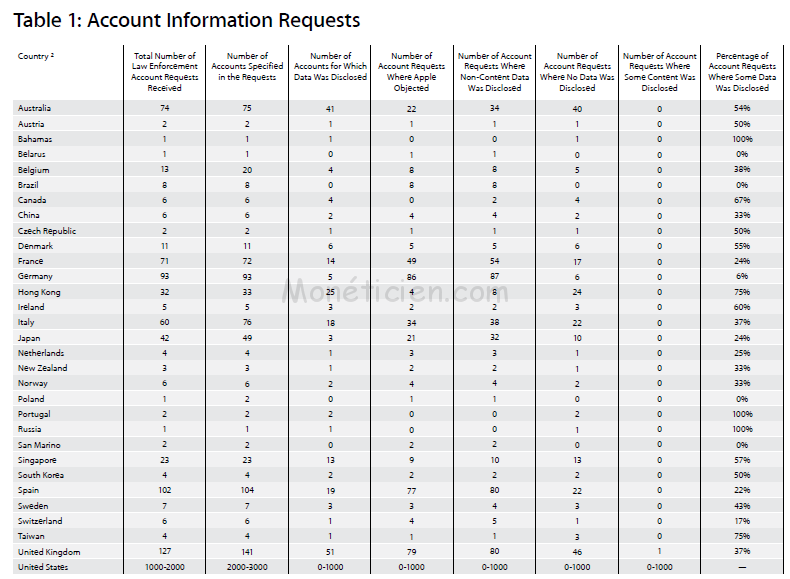Click the 'Table 1: Account Information Requests' title
This screenshot has width=790, height=579.
189,20
